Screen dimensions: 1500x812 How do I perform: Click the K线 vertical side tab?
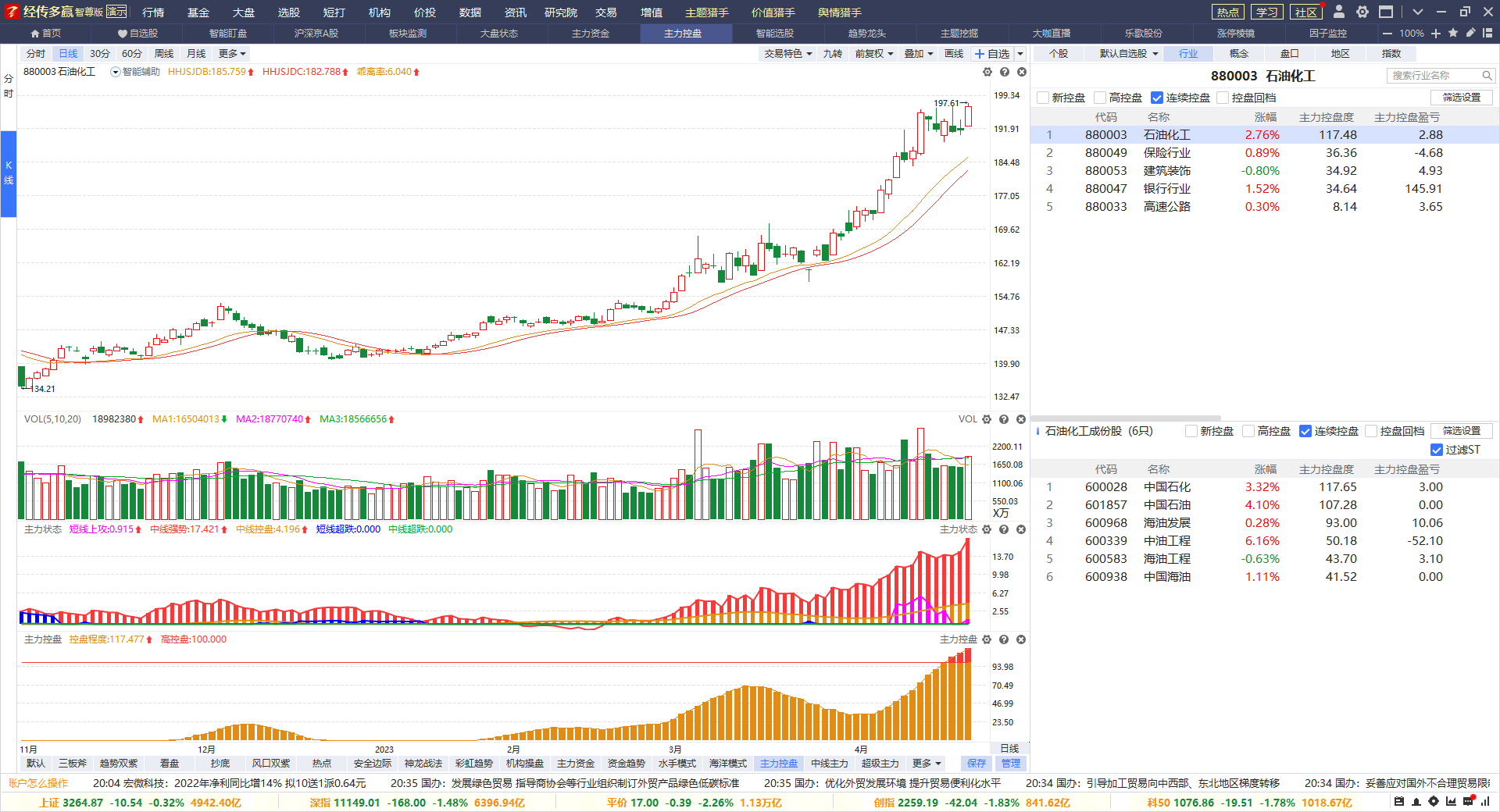click(9, 173)
